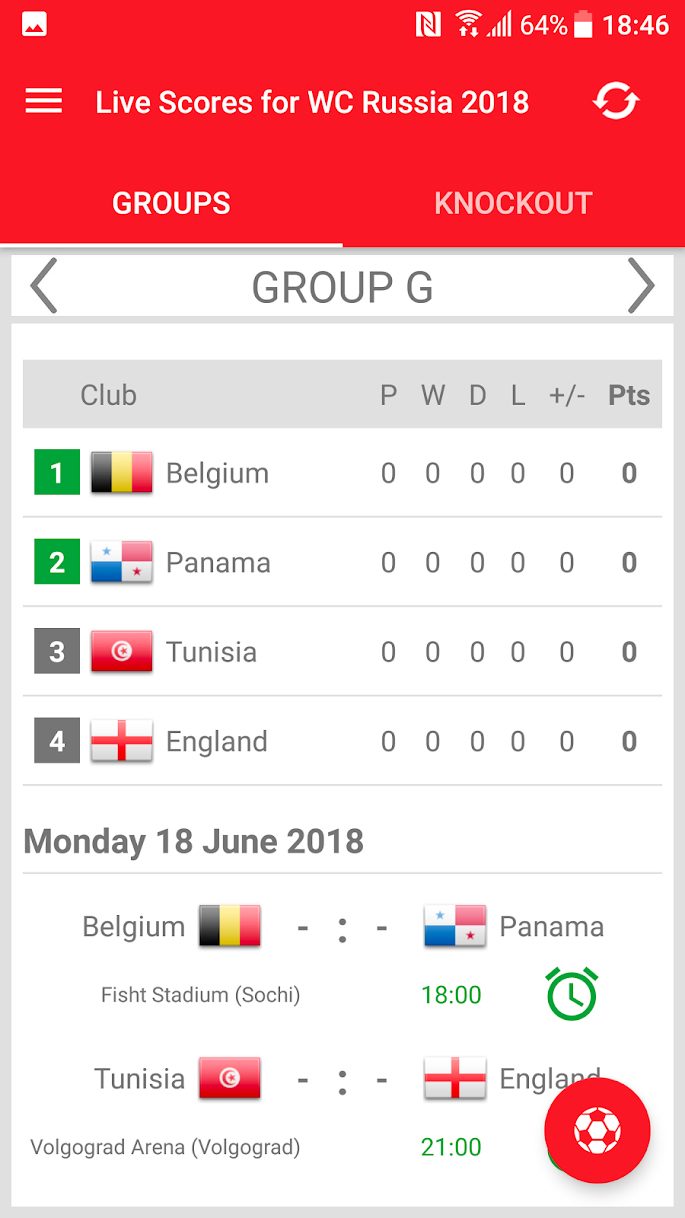Screen dimensions: 685x1218
Task: Switch to the KNOCKOUT tab
Action: (513, 202)
